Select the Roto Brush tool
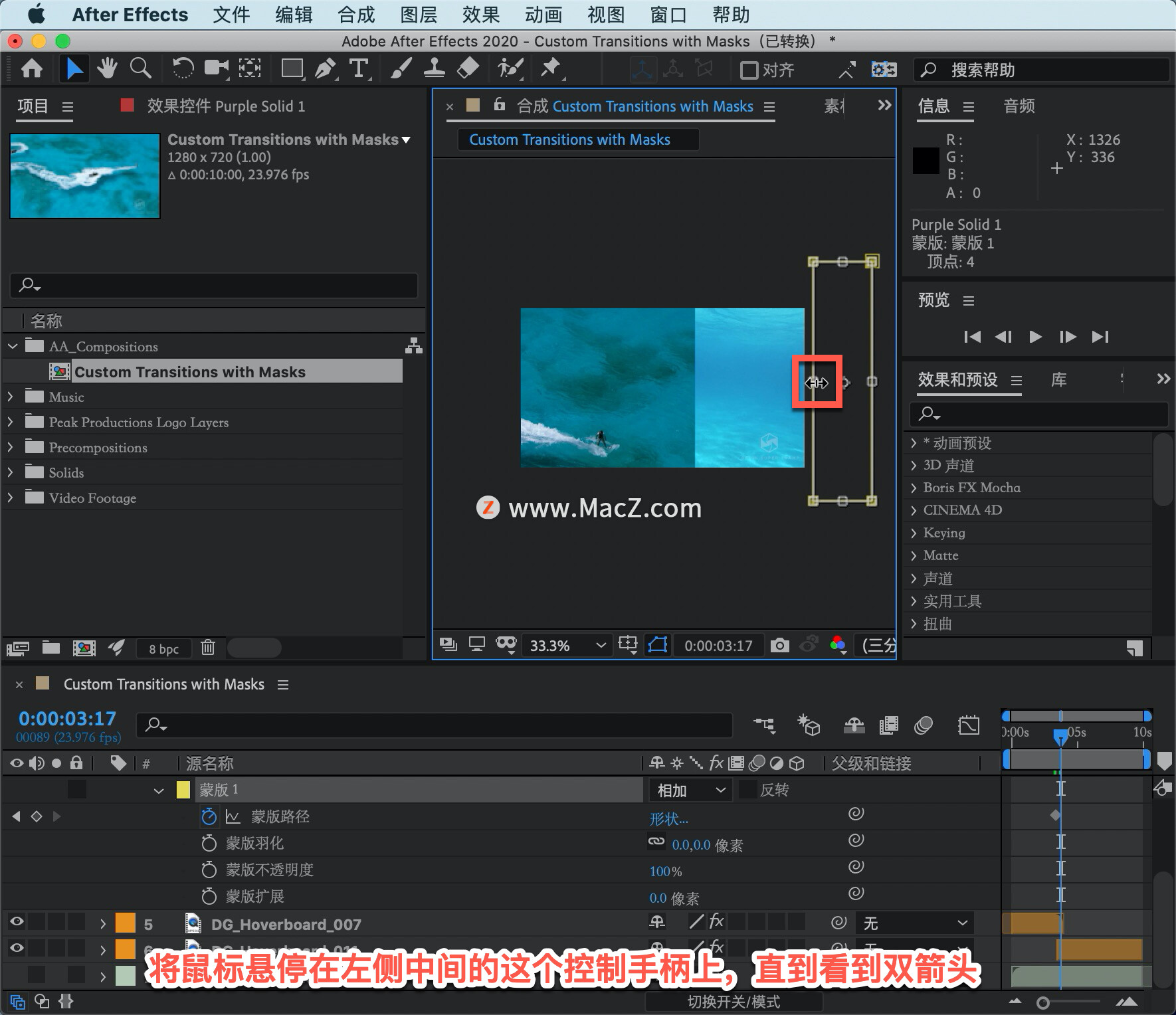 click(510, 68)
